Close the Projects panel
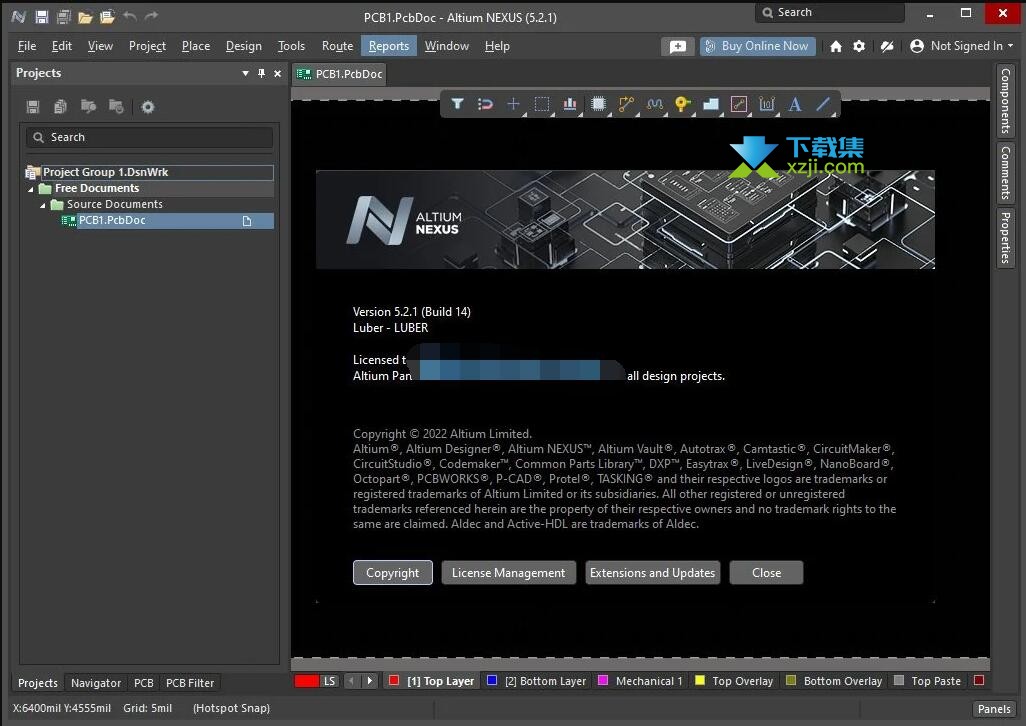This screenshot has width=1026, height=726. [277, 73]
